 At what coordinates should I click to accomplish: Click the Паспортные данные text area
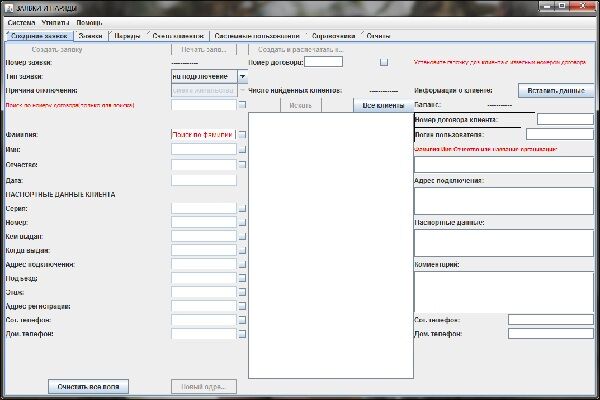pyautogui.click(x=504, y=243)
